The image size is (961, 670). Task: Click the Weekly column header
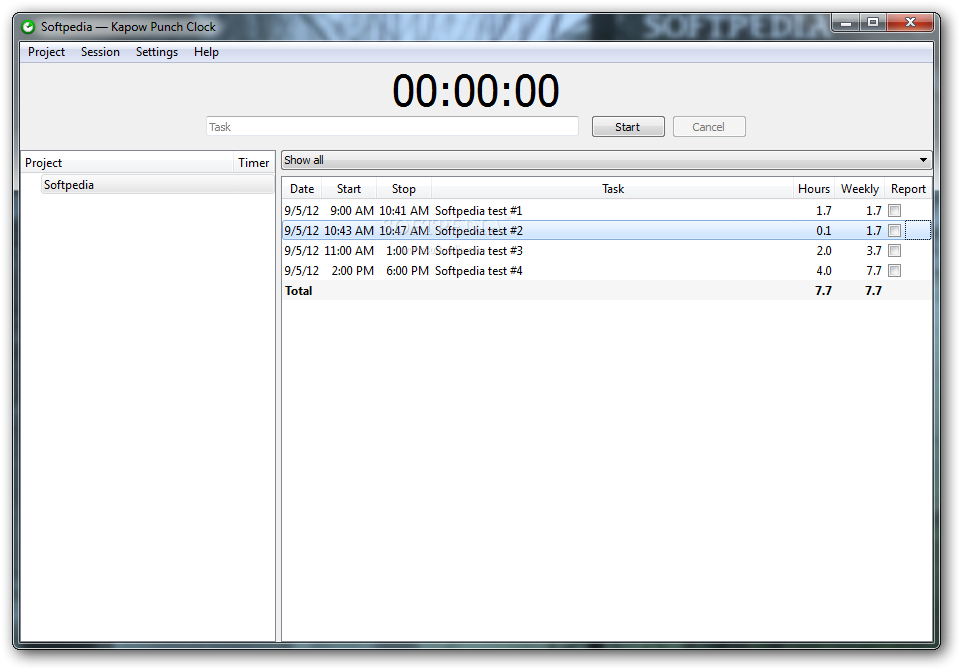[859, 189]
